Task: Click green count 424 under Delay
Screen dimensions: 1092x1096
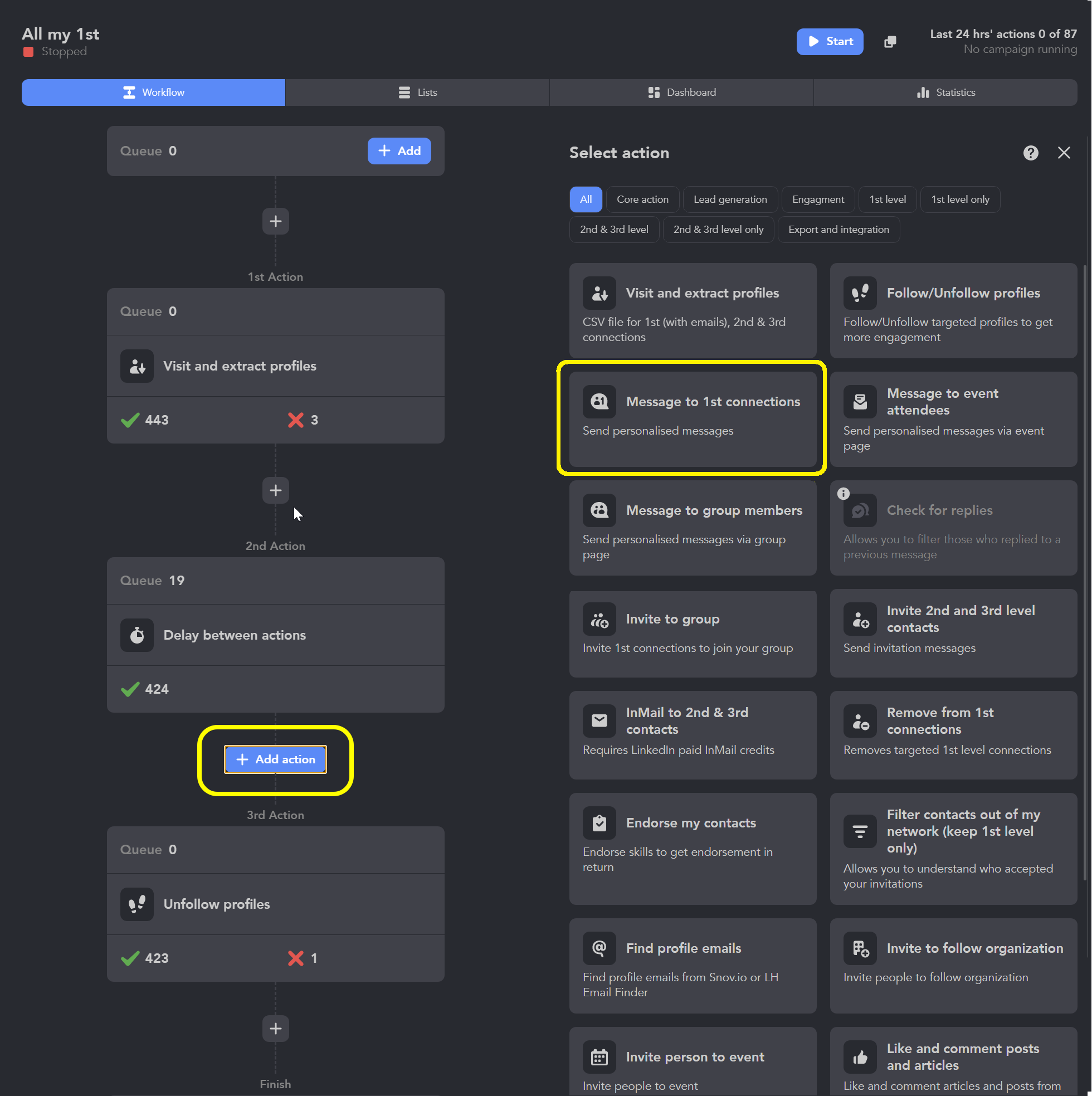Action: coord(145,689)
